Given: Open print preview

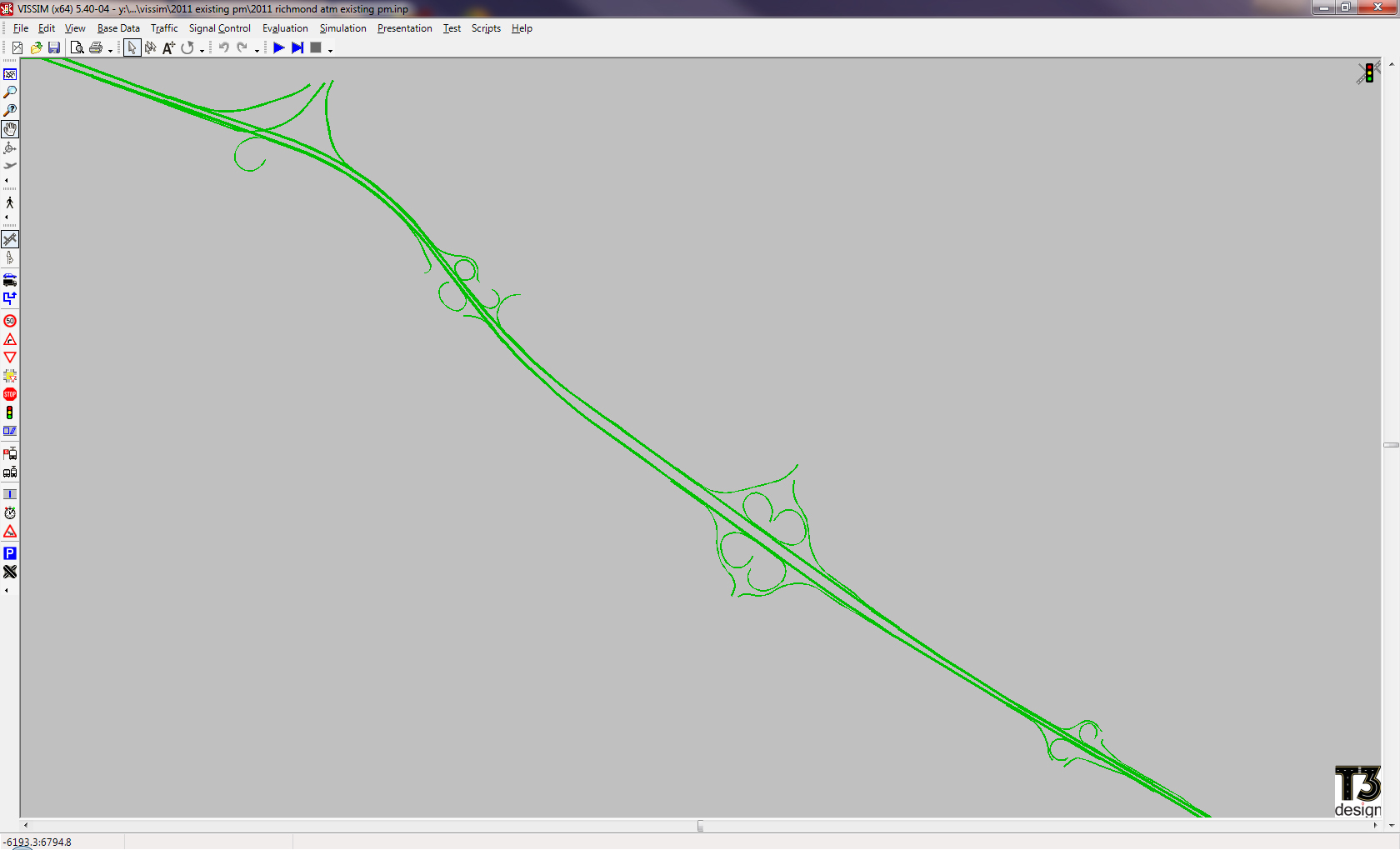Looking at the screenshot, I should (77, 48).
